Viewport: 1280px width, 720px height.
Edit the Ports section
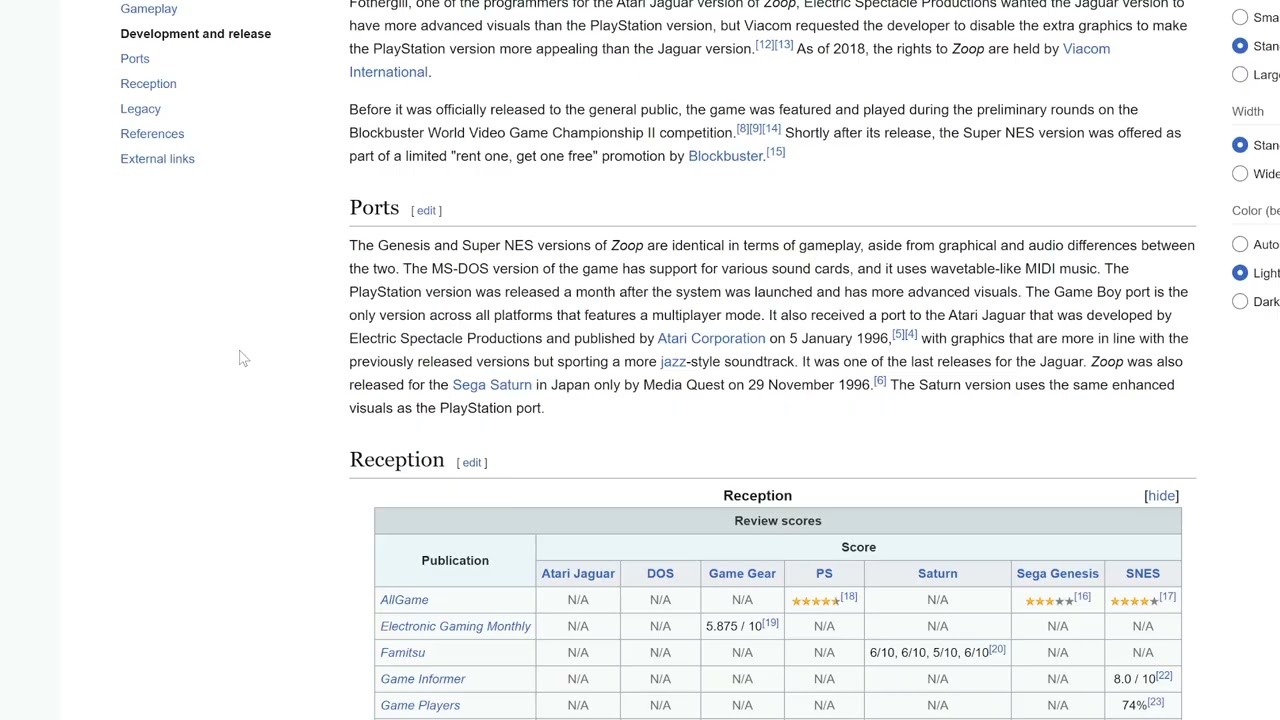(x=426, y=210)
